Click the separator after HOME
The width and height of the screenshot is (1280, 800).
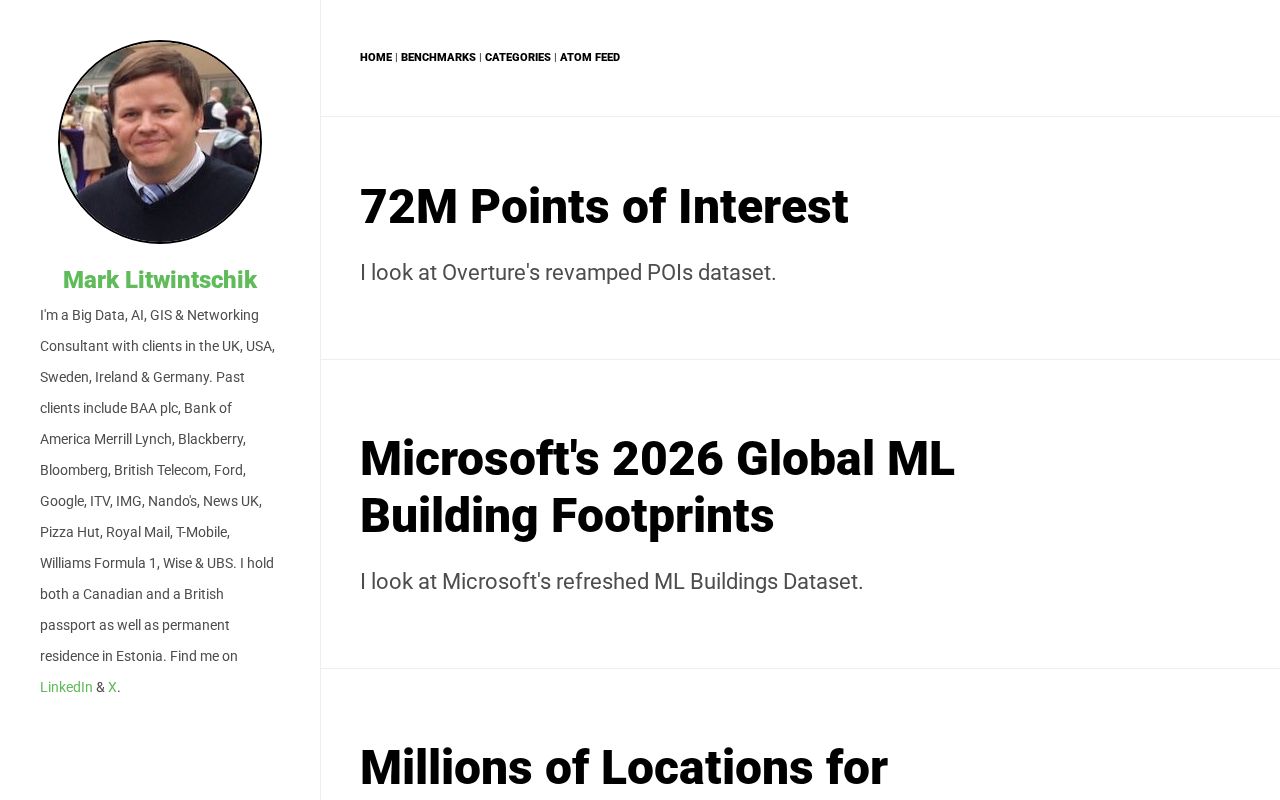(x=396, y=57)
